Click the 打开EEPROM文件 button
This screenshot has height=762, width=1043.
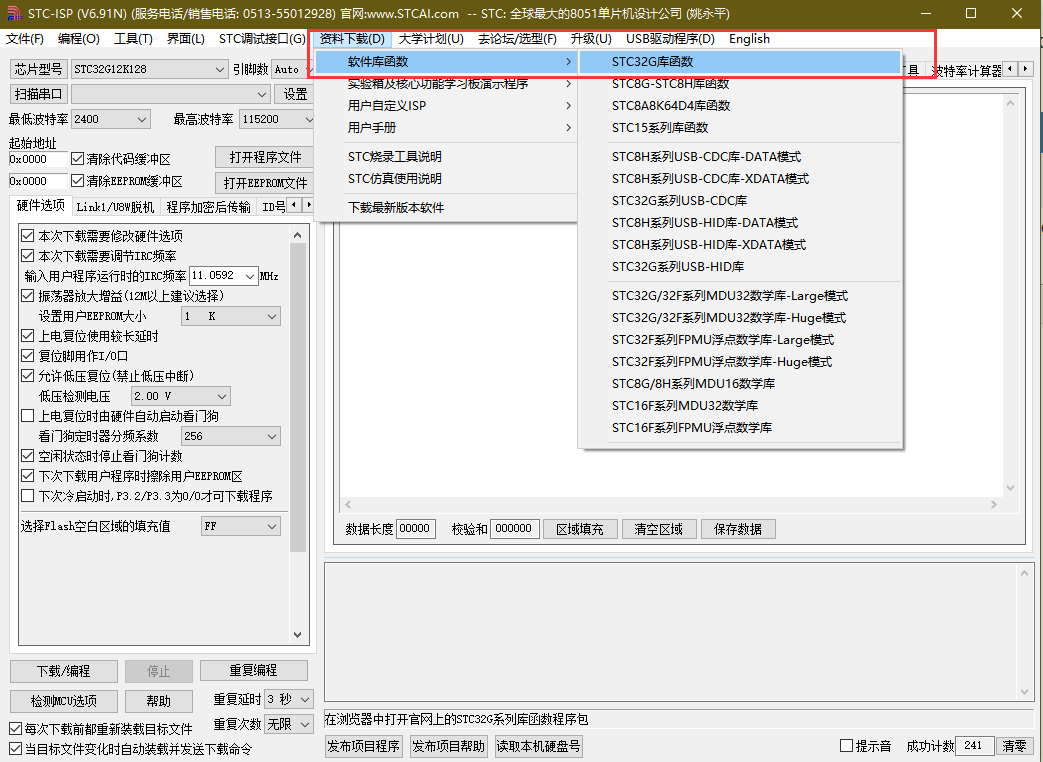click(265, 183)
